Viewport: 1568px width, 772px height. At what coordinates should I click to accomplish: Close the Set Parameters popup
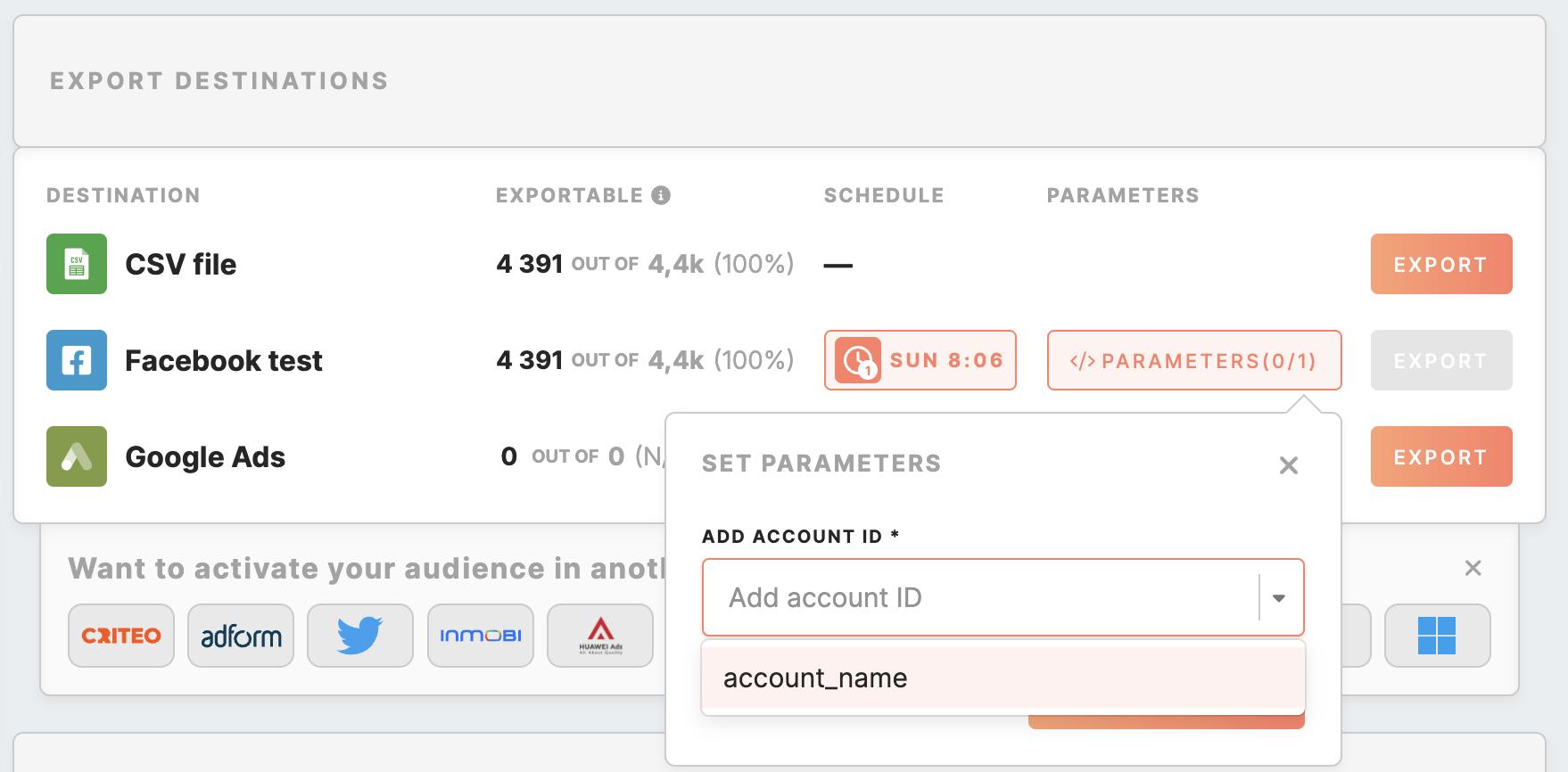coord(1288,465)
